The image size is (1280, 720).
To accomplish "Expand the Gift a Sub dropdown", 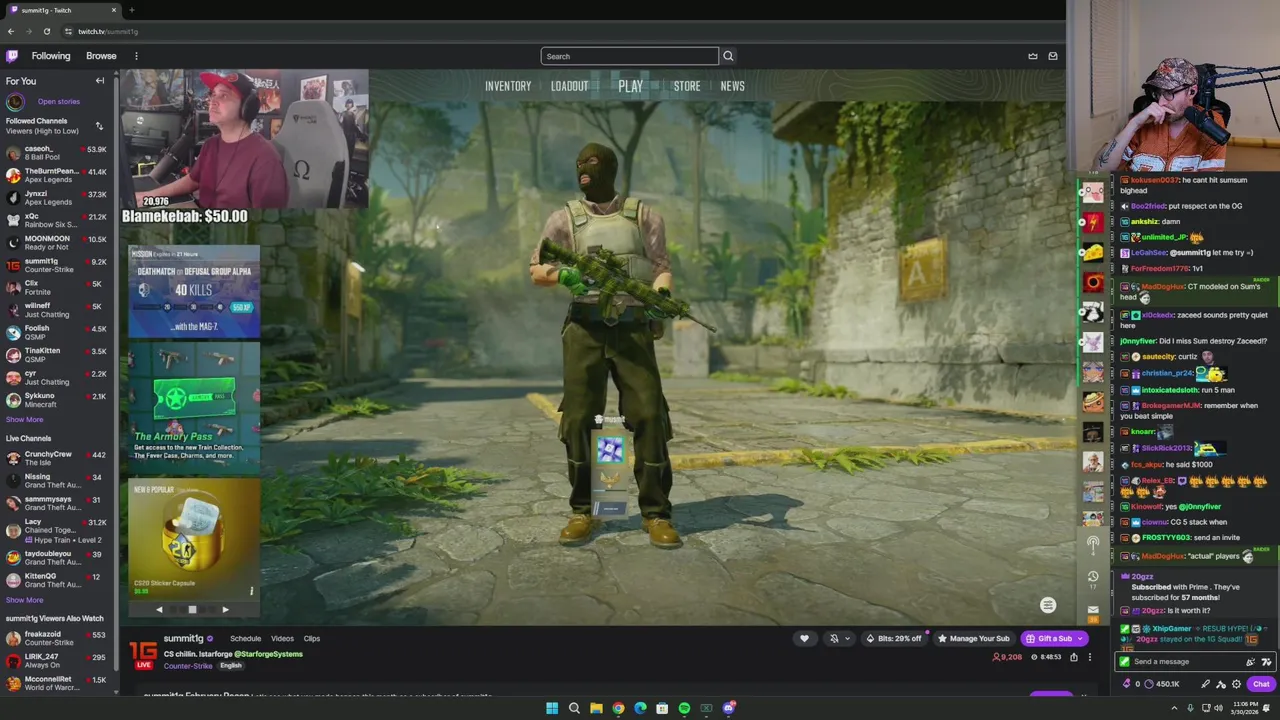I will click(x=1081, y=638).
